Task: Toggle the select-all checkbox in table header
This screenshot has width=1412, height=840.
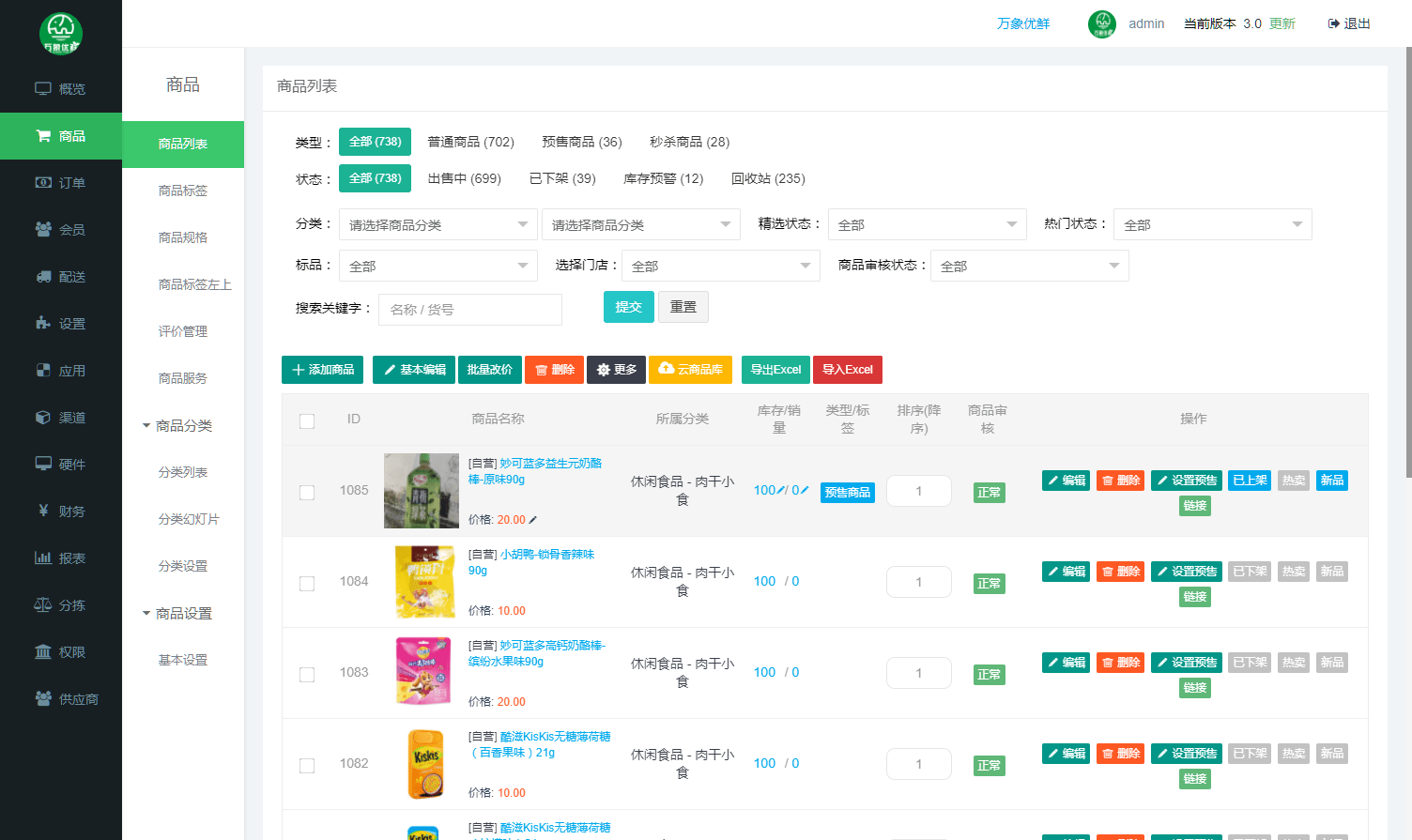Action: (307, 420)
